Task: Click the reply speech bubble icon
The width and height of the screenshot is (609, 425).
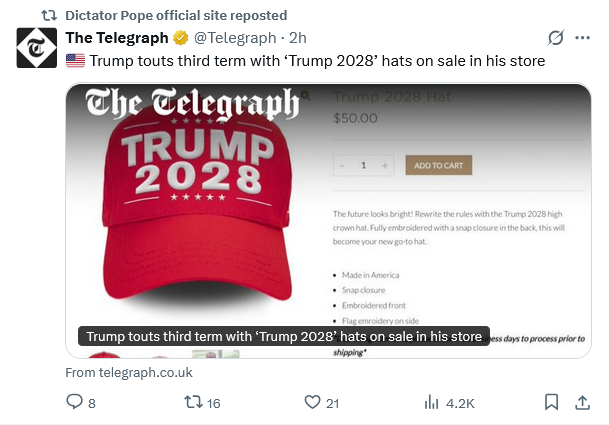Action: pyautogui.click(x=74, y=402)
